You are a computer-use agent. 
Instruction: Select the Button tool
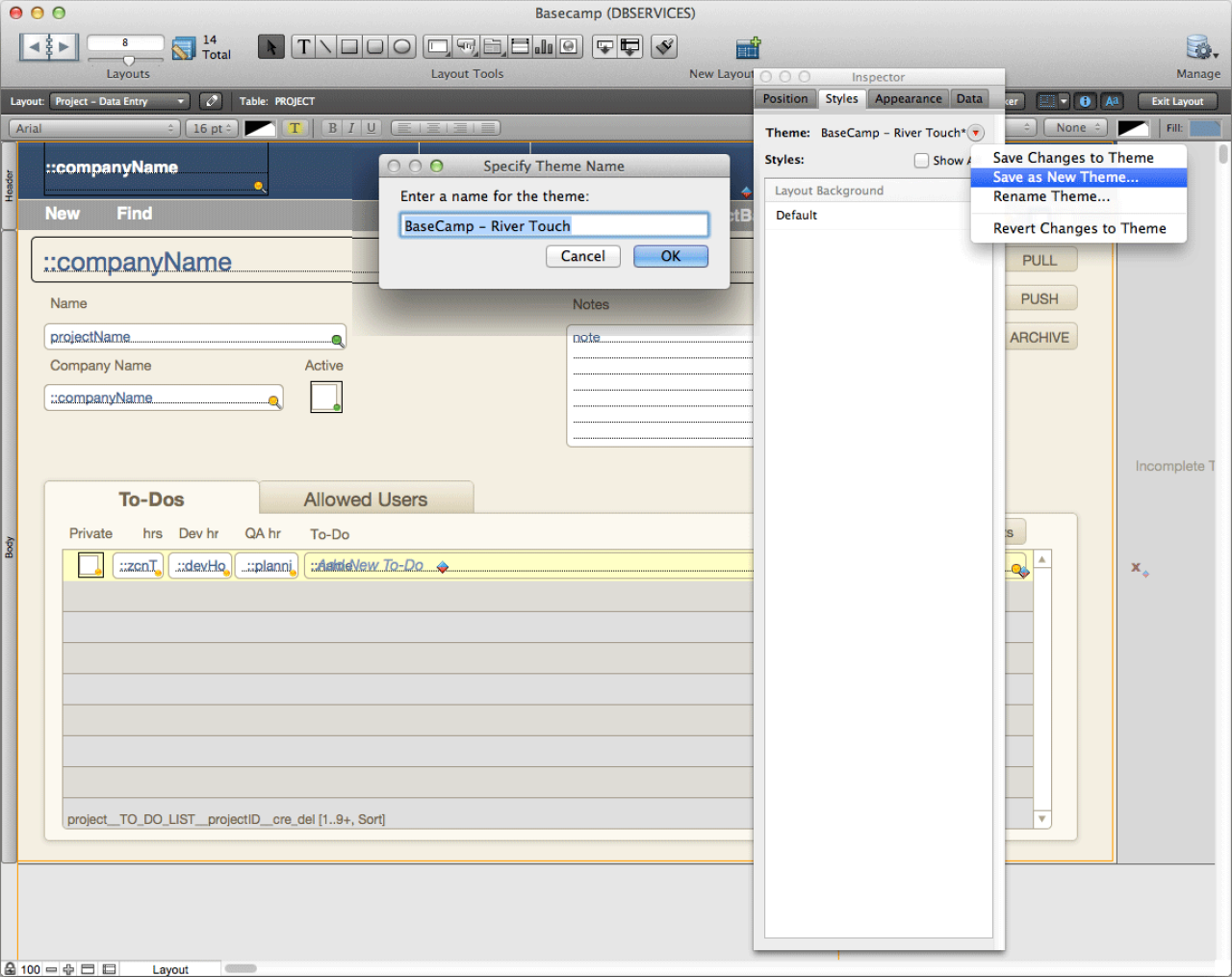pyautogui.click(x=466, y=46)
